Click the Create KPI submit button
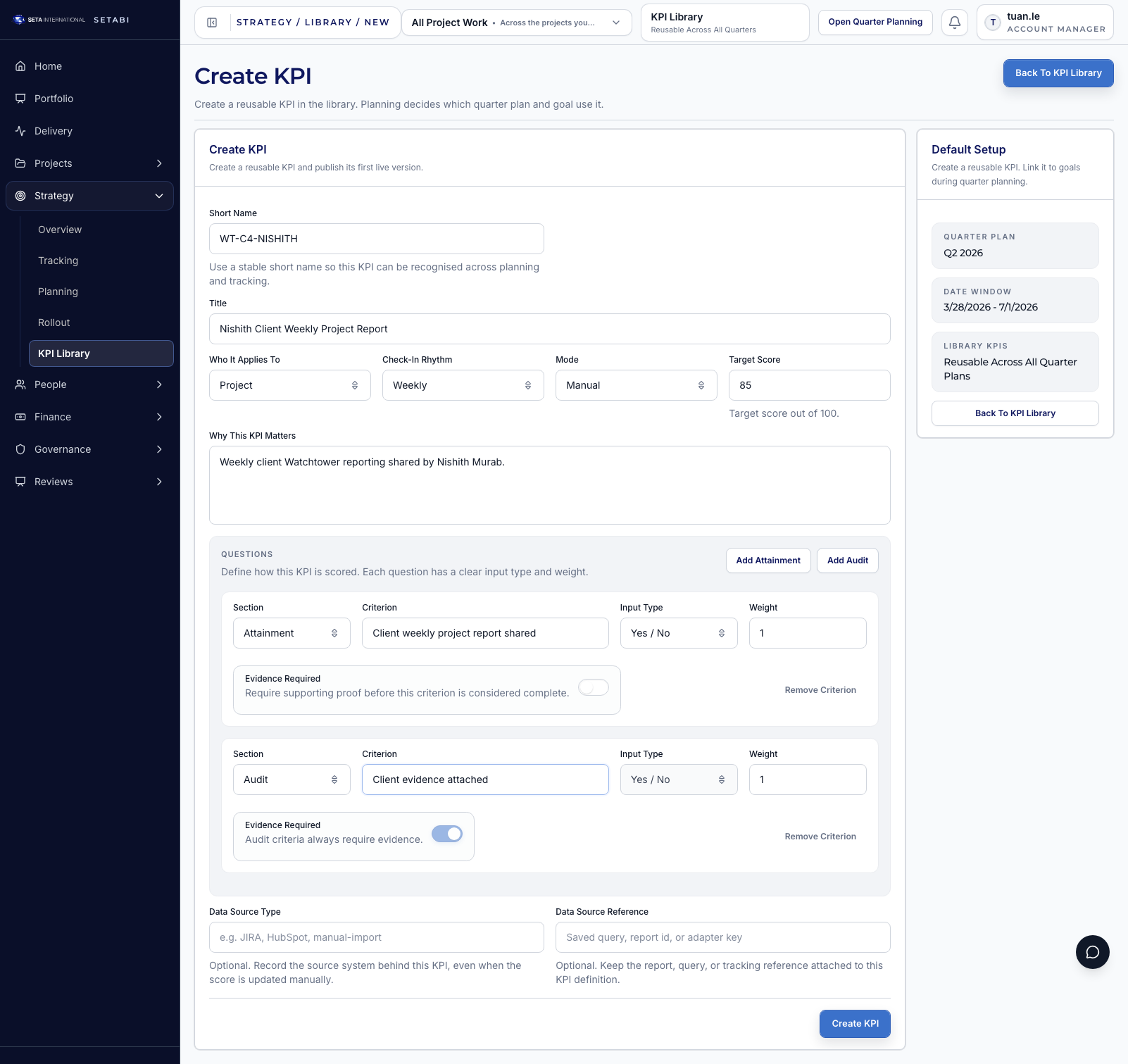This screenshot has width=1128, height=1064. 854,1023
